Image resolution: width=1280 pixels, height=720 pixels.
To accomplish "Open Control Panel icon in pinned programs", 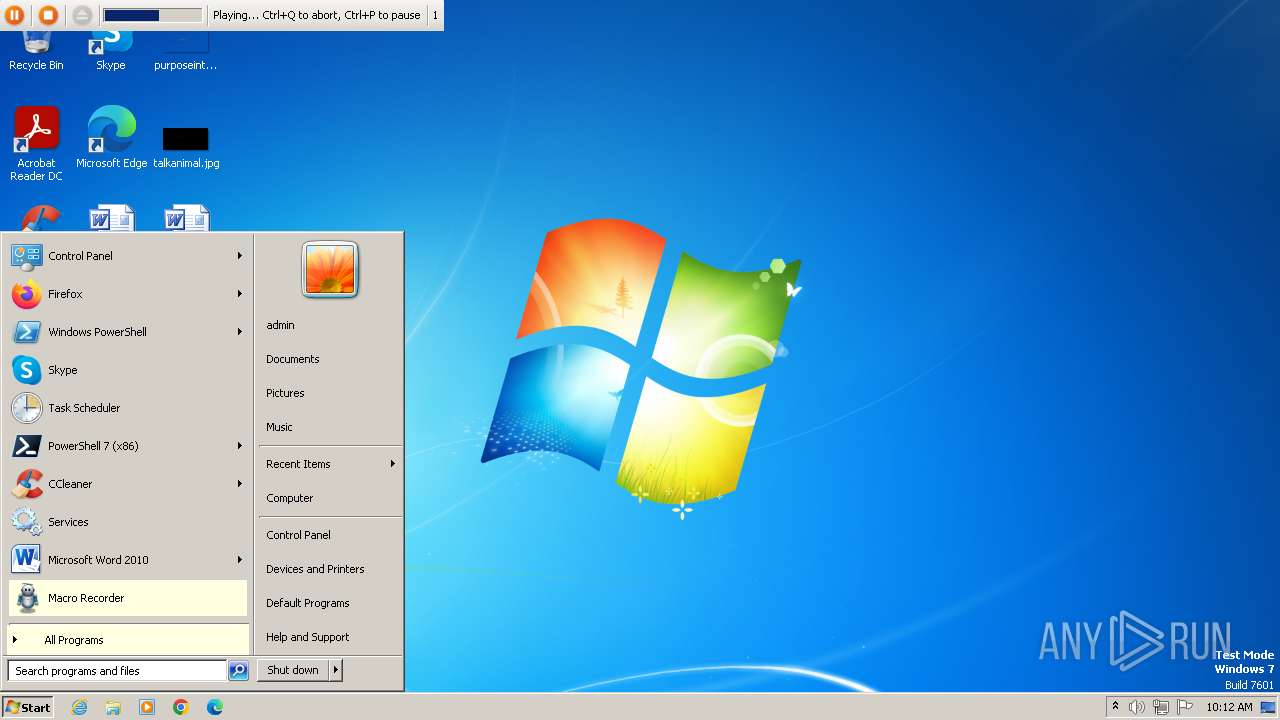I will pos(26,256).
